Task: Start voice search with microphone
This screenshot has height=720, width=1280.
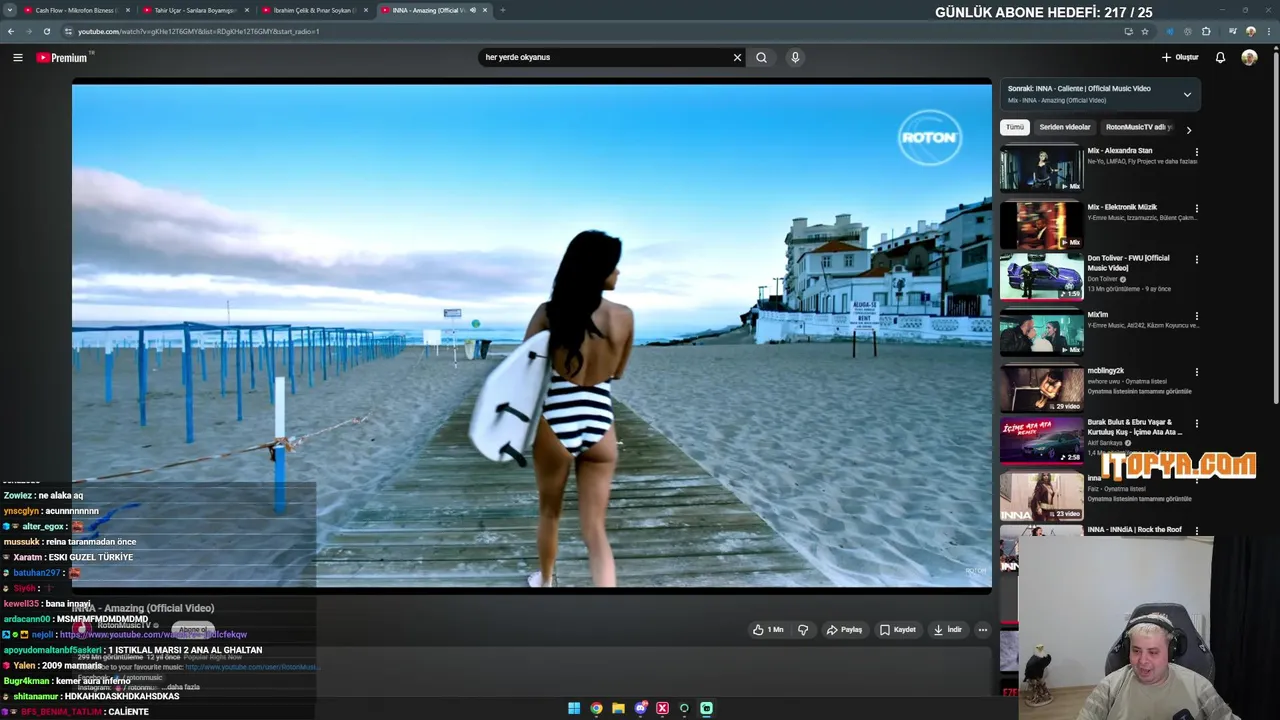Action: [x=795, y=57]
